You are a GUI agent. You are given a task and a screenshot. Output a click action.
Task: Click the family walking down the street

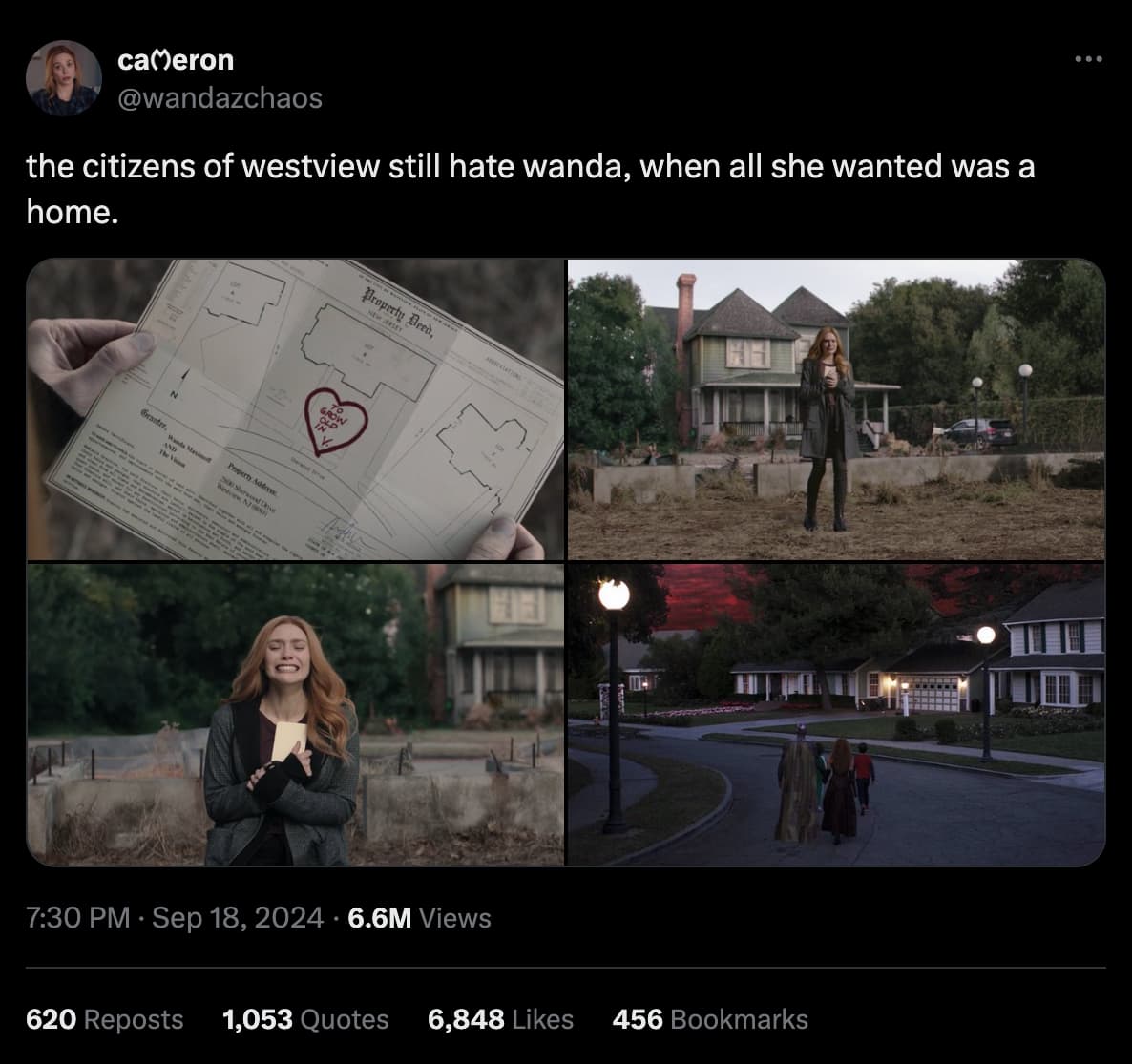point(825,789)
